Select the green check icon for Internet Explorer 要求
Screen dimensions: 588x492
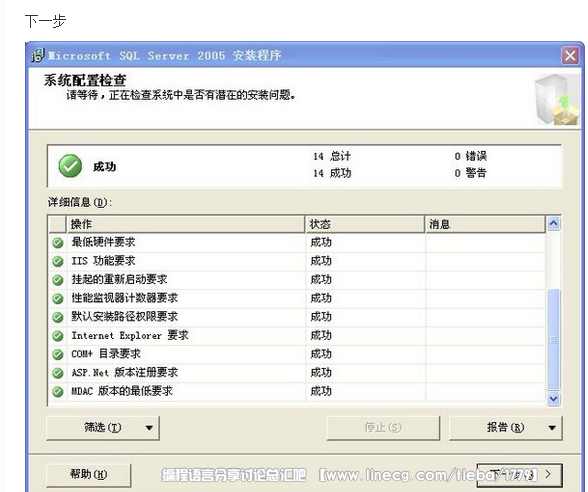[58, 336]
